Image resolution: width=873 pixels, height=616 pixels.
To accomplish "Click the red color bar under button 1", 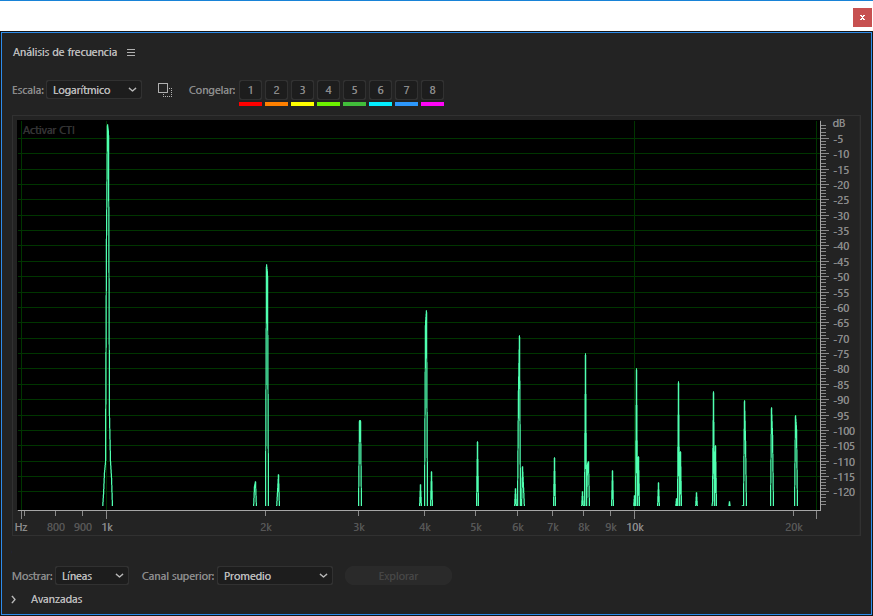I will tap(250, 104).
